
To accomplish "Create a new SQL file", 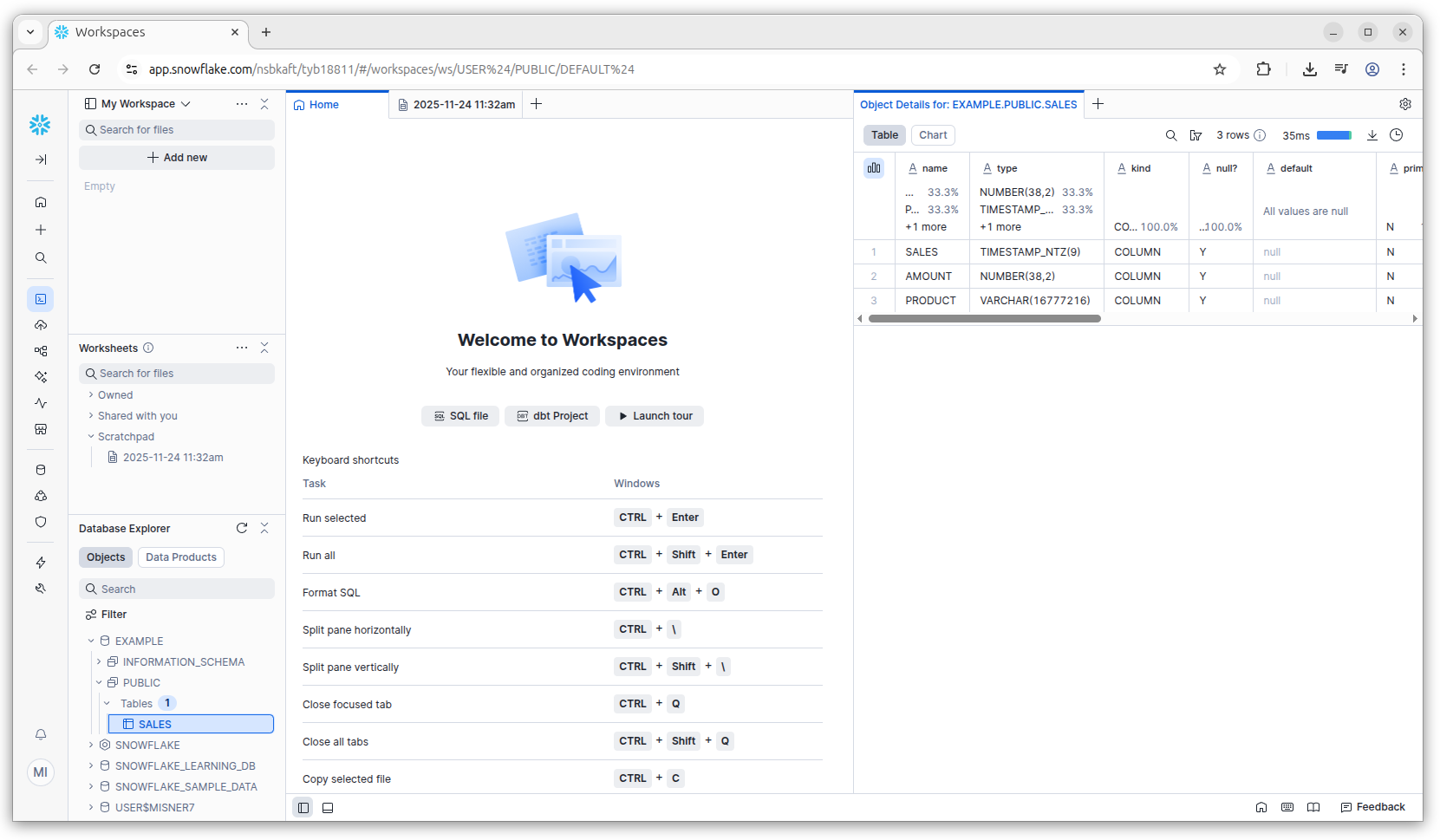I will point(460,416).
